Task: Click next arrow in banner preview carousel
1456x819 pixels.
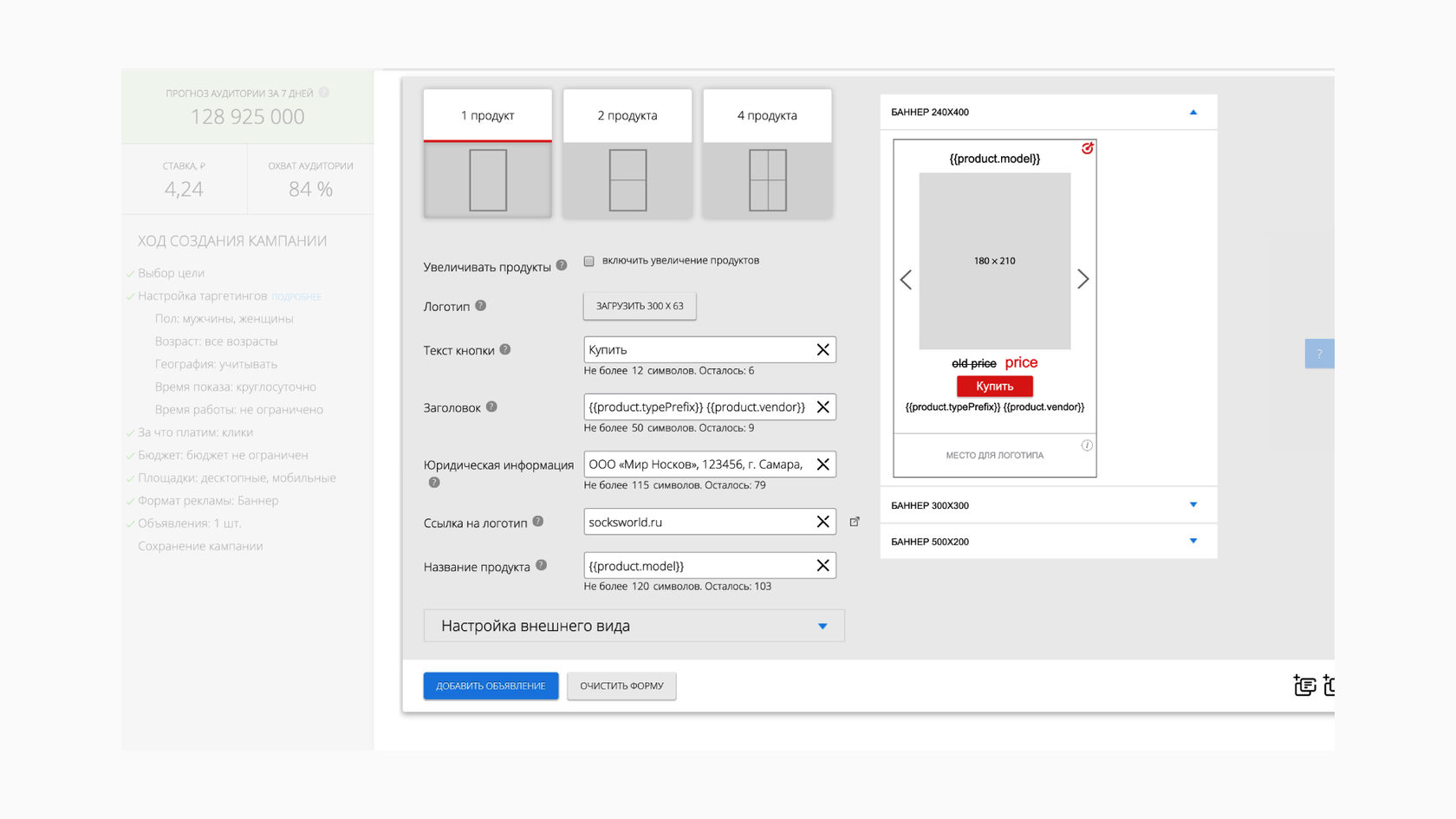Action: (1082, 279)
